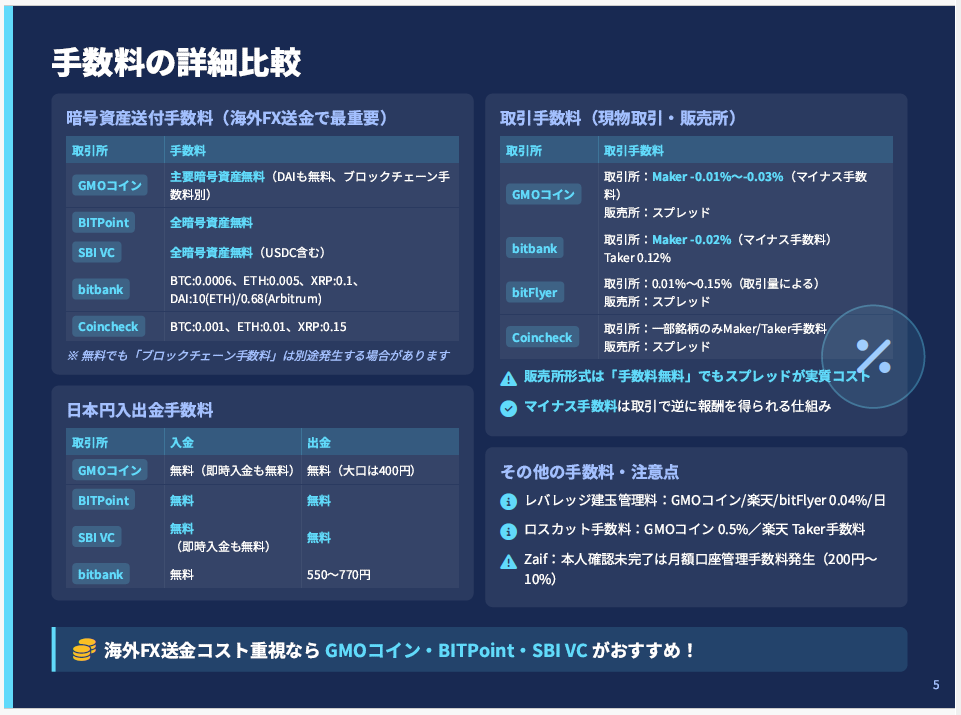Image resolution: width=961 pixels, height=715 pixels.
Task: Click the ※ 無料でも「ブロックチェーン手数料」footnote
Action: tap(258, 355)
